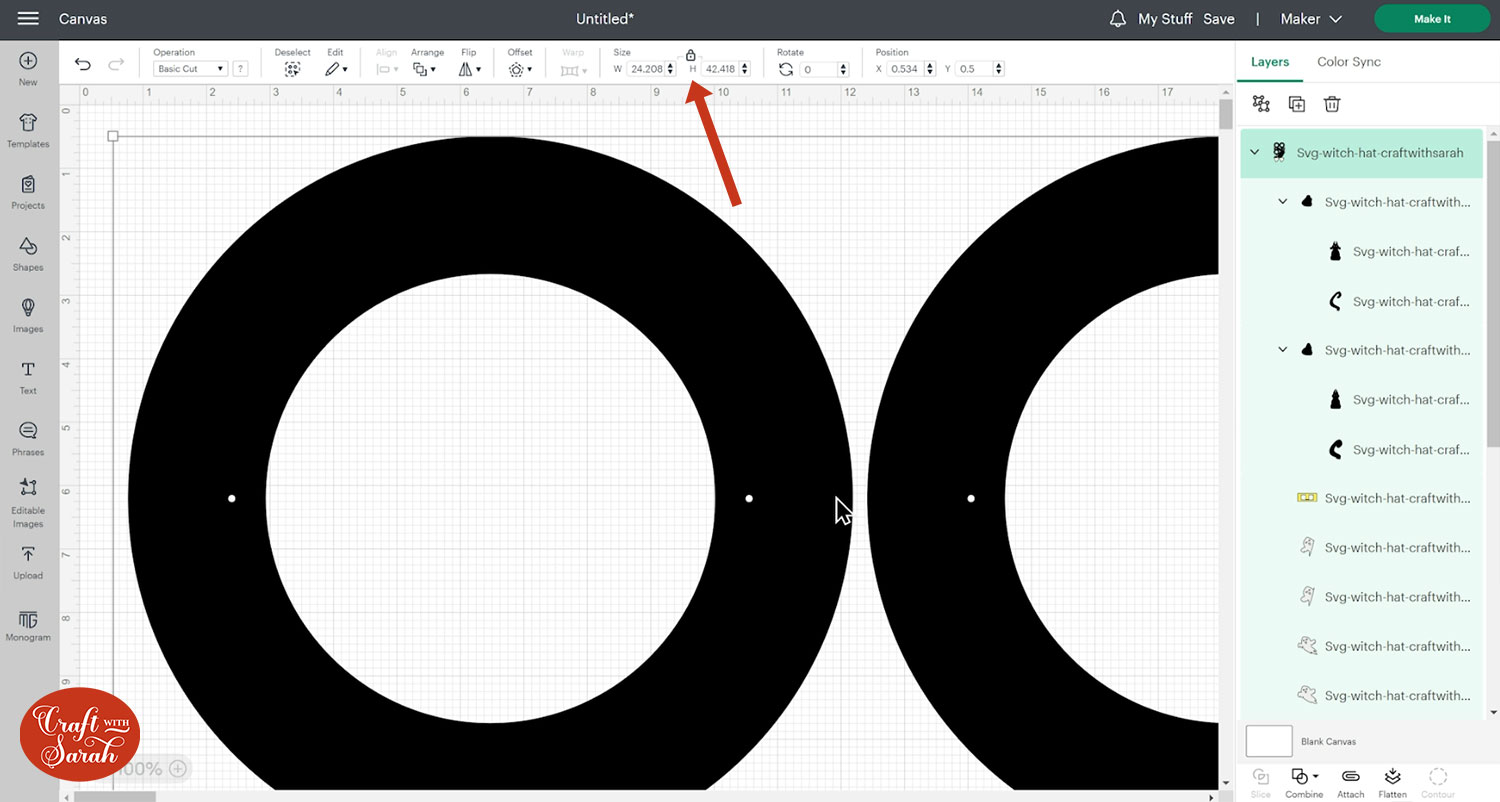Click the Redo arrow

[x=116, y=65]
